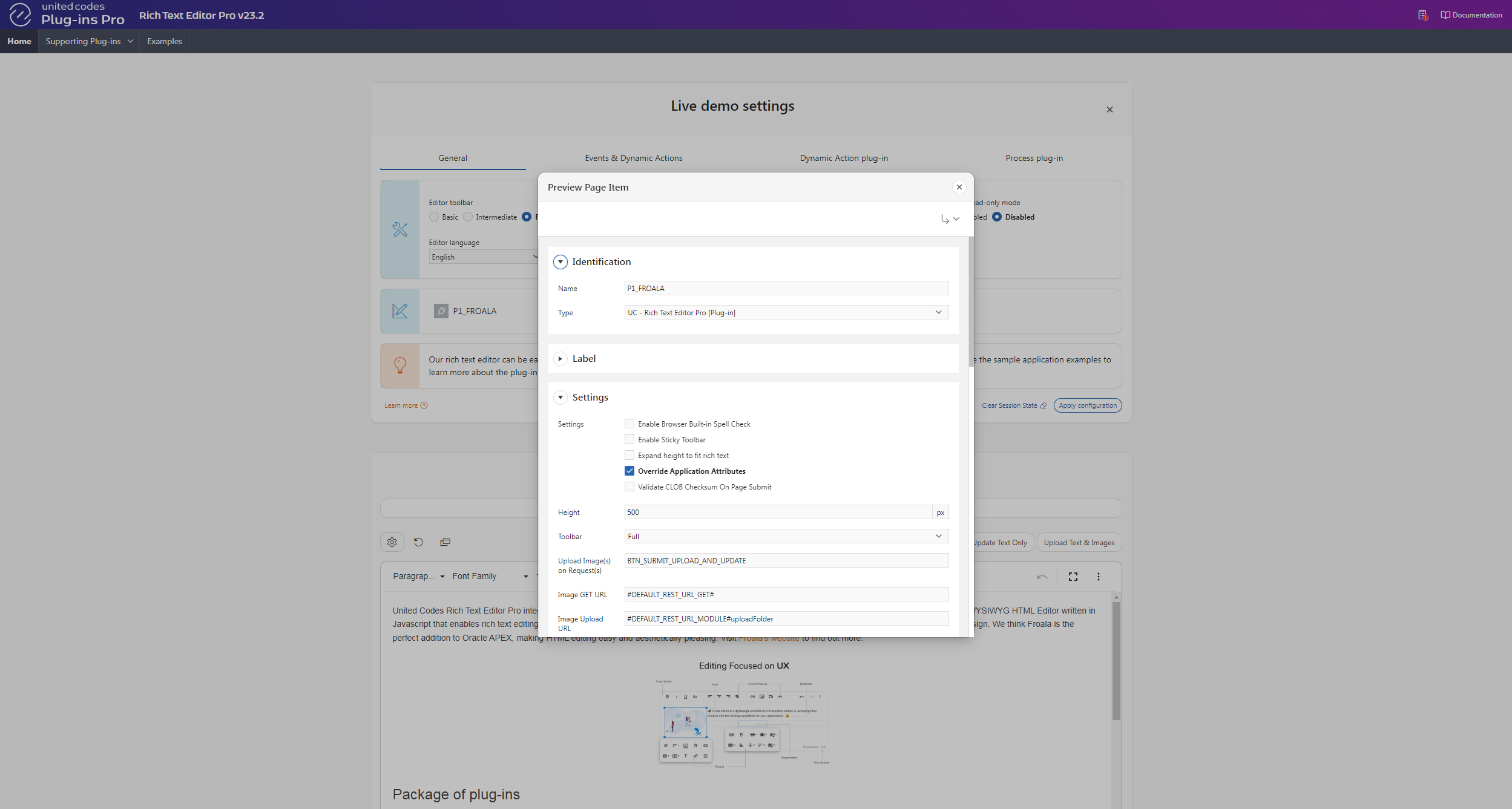
Task: Select the Basic editor toolbar radio
Action: click(x=434, y=217)
